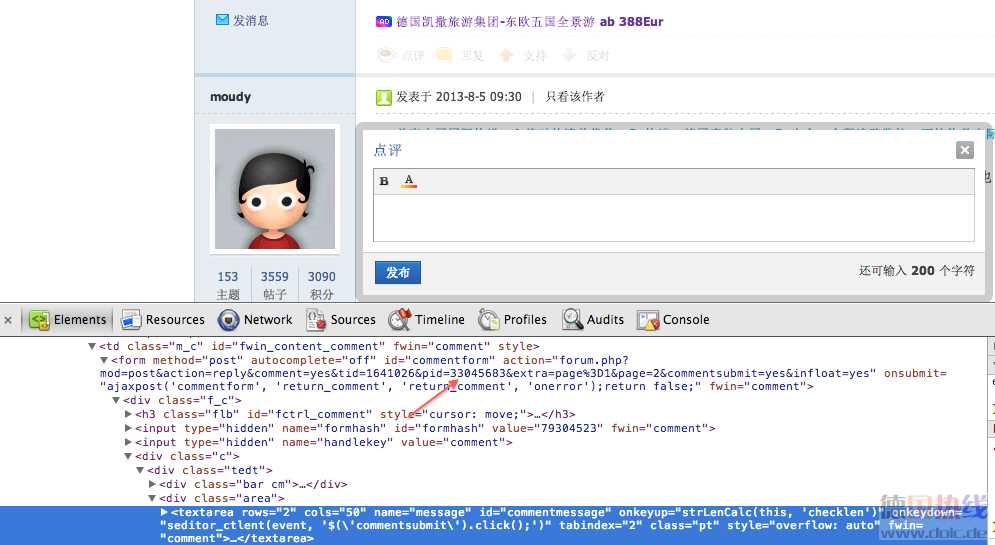Open the Resources panel

tap(163, 320)
